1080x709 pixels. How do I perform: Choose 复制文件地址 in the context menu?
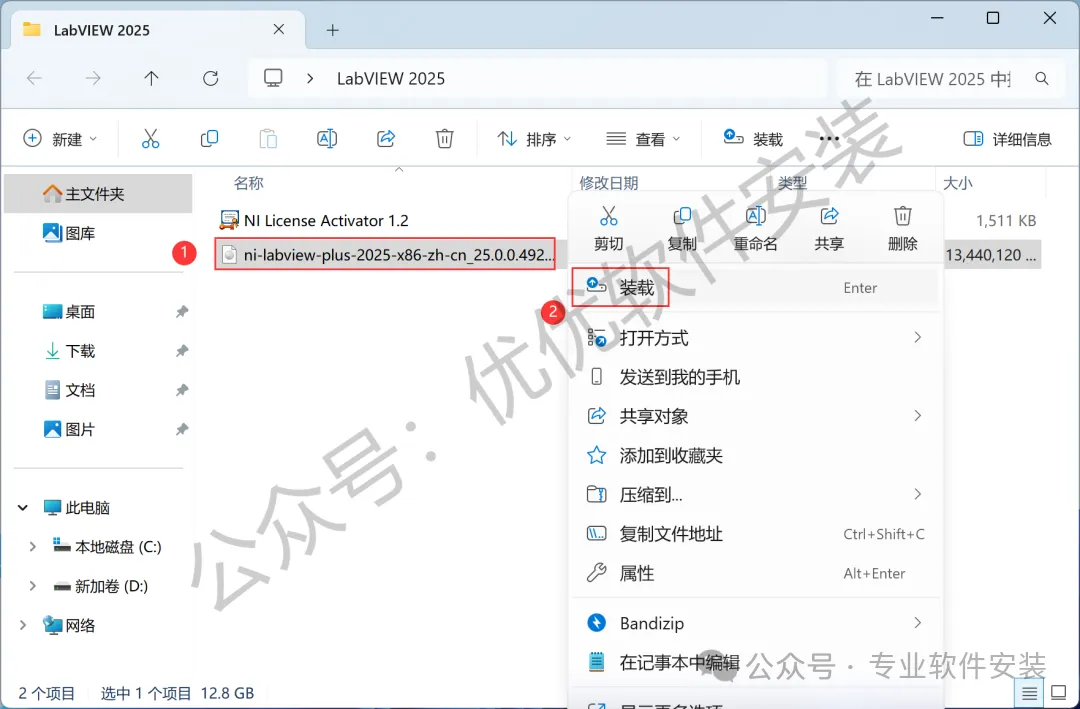(756, 534)
